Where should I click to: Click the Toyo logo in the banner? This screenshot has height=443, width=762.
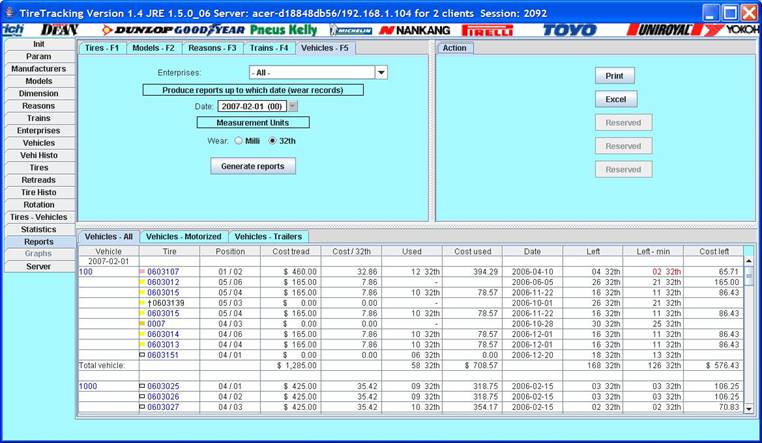coord(569,30)
